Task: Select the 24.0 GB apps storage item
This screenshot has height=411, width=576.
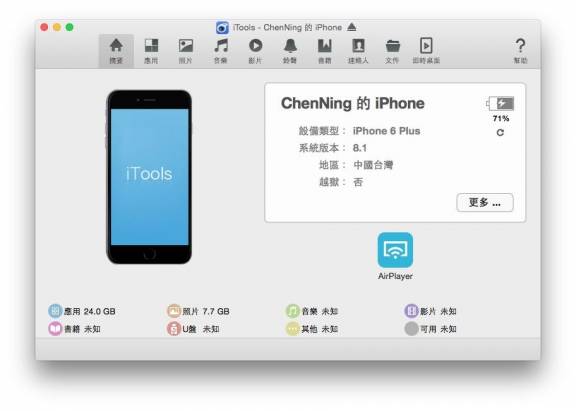Action: [x=82, y=311]
